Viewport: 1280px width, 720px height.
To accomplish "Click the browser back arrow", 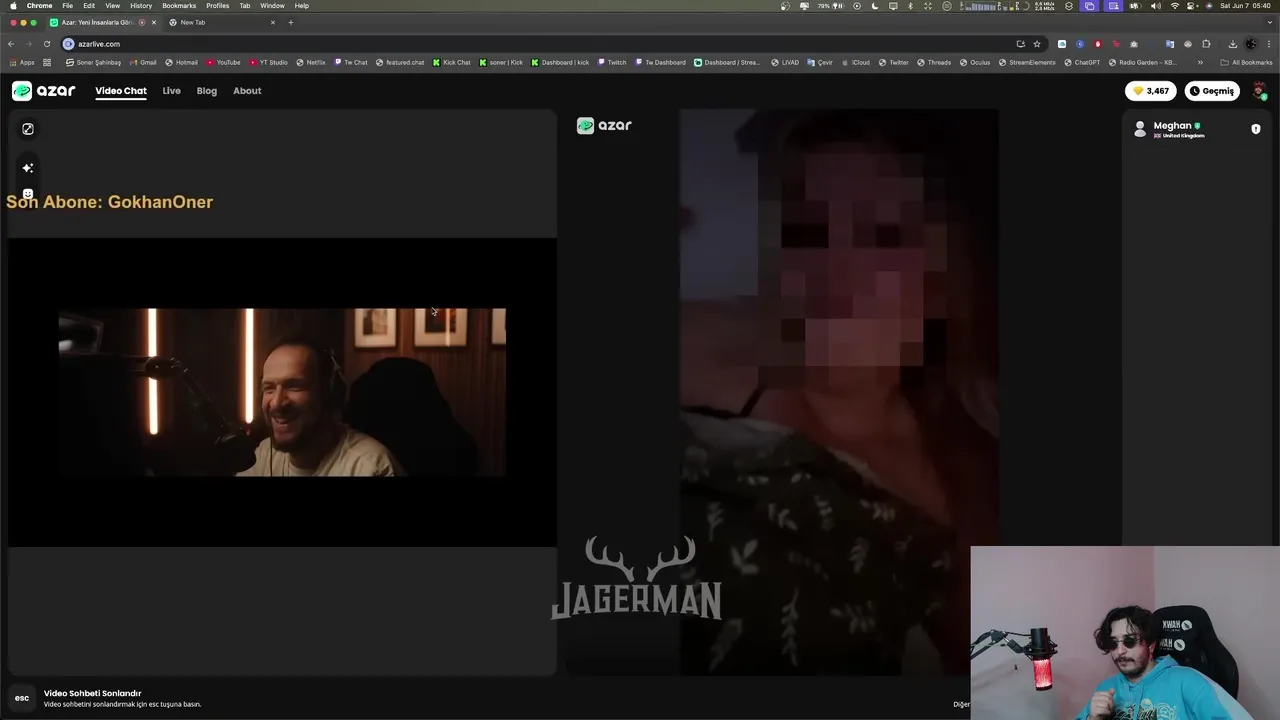I will tap(11, 44).
